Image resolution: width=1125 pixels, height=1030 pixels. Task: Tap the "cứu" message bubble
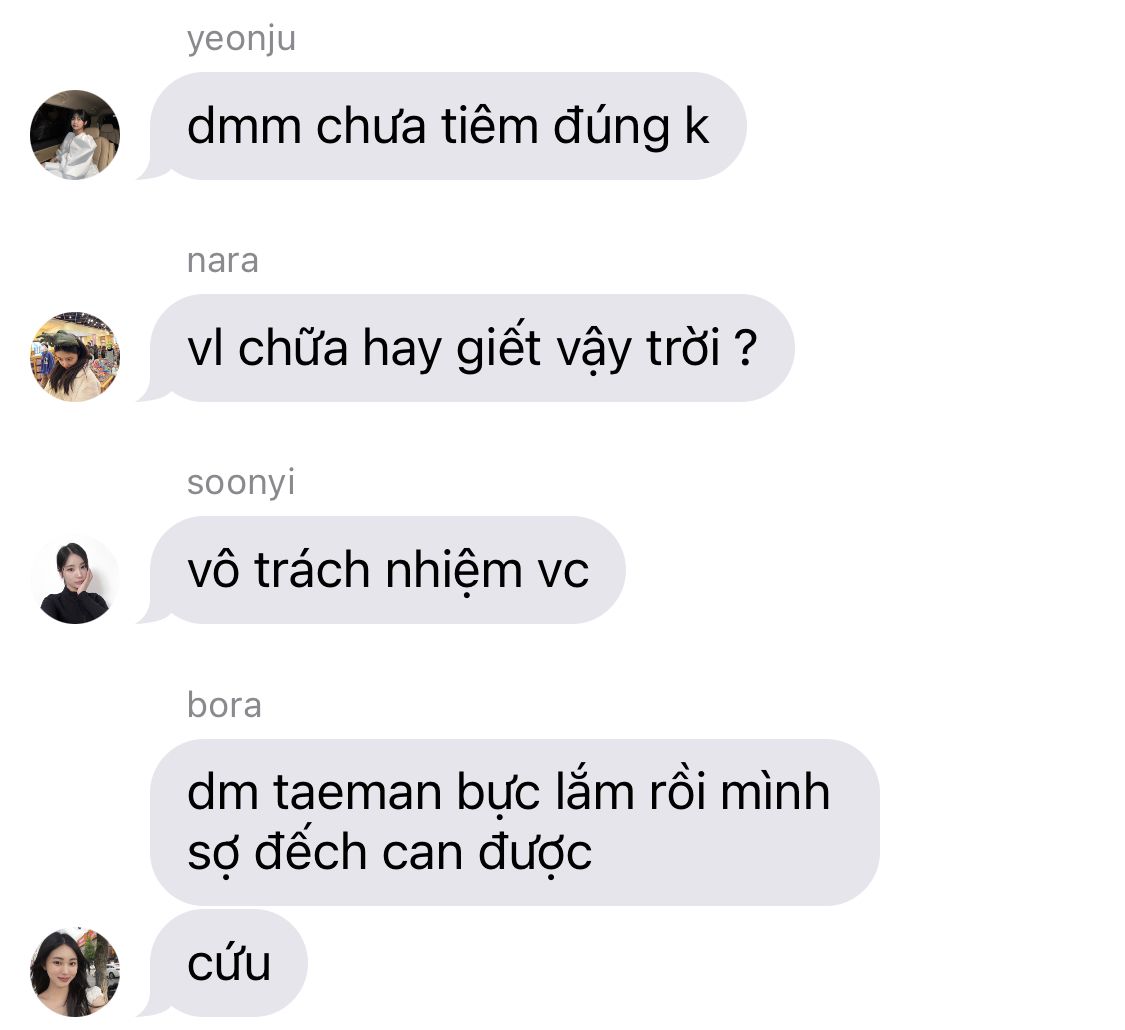click(229, 963)
